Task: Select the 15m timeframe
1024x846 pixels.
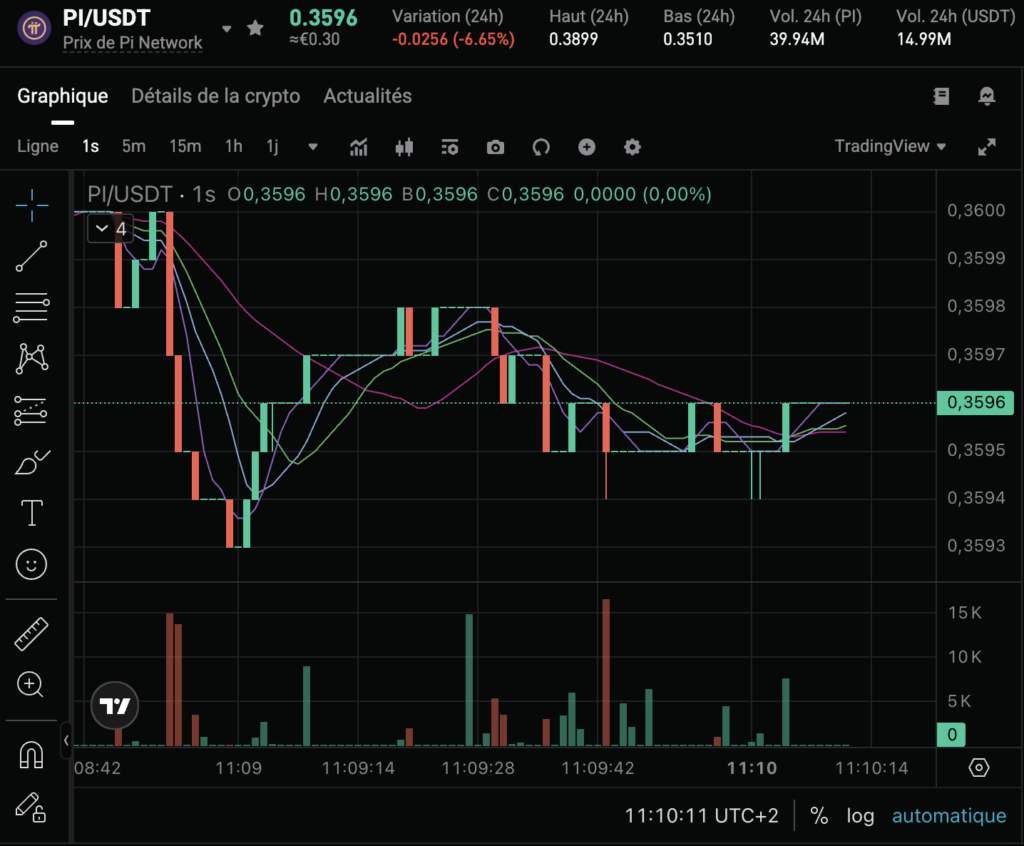Action: 185,146
